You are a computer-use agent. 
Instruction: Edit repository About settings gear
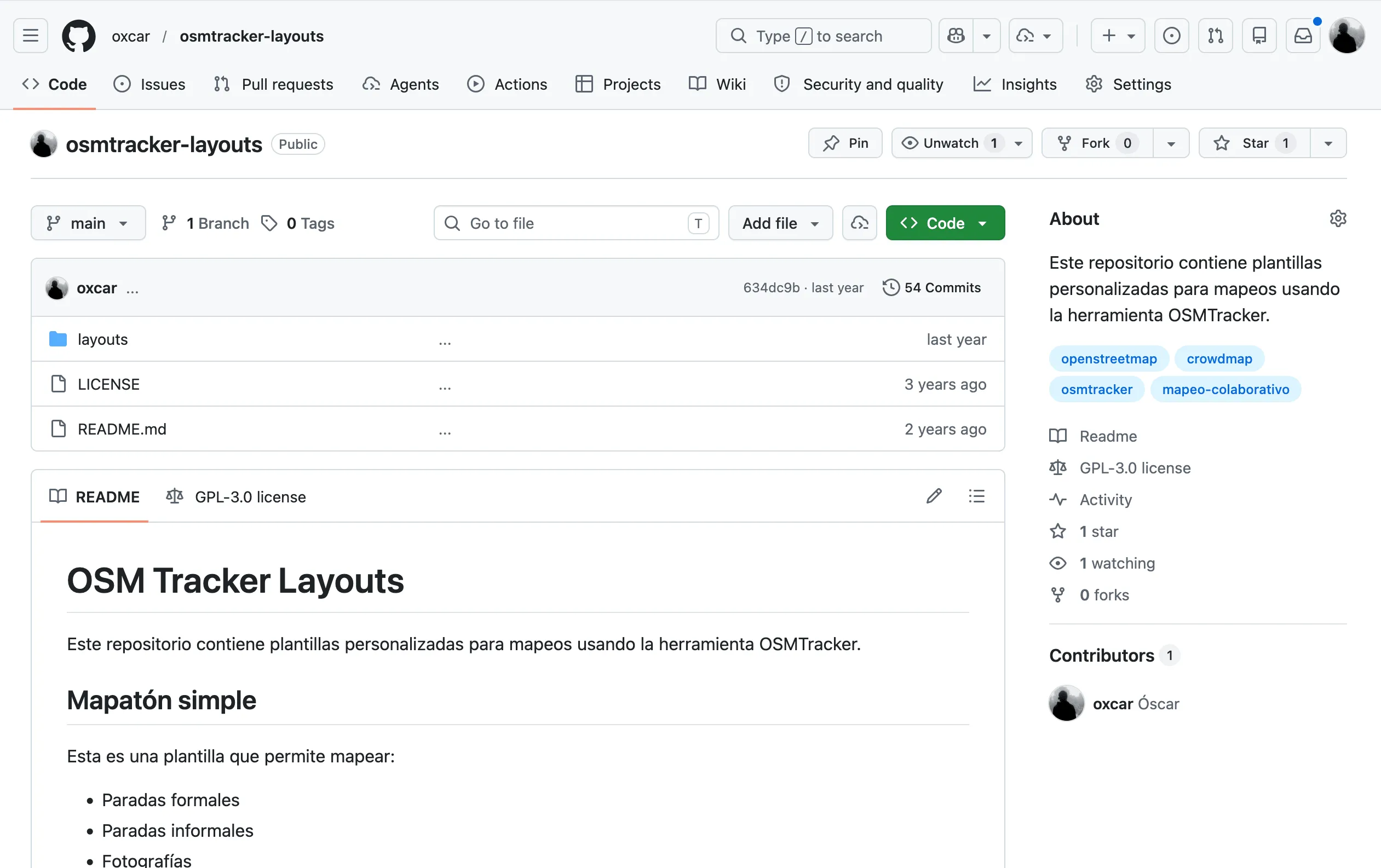(1338, 218)
